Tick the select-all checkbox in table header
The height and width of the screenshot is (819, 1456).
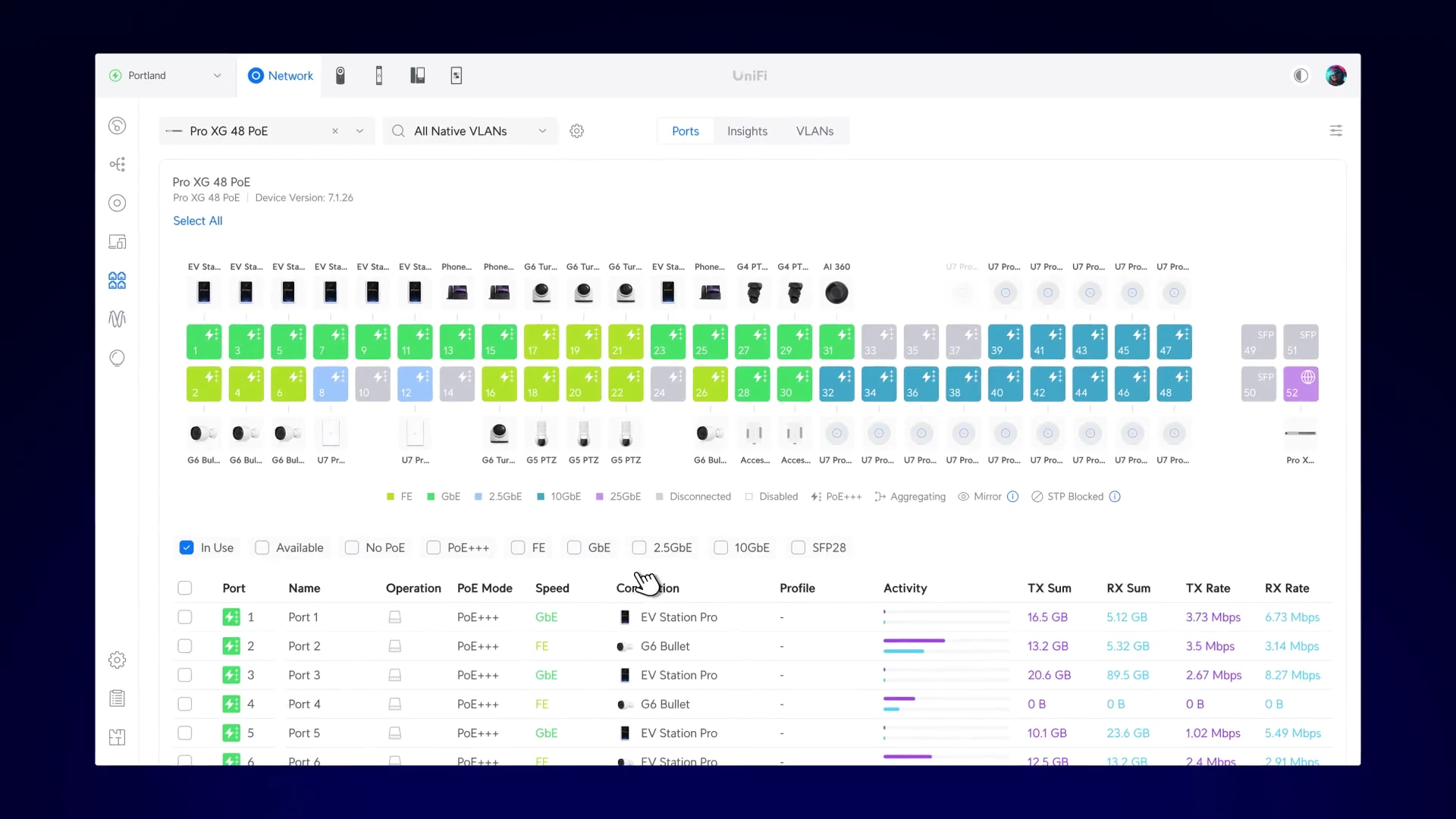point(185,588)
